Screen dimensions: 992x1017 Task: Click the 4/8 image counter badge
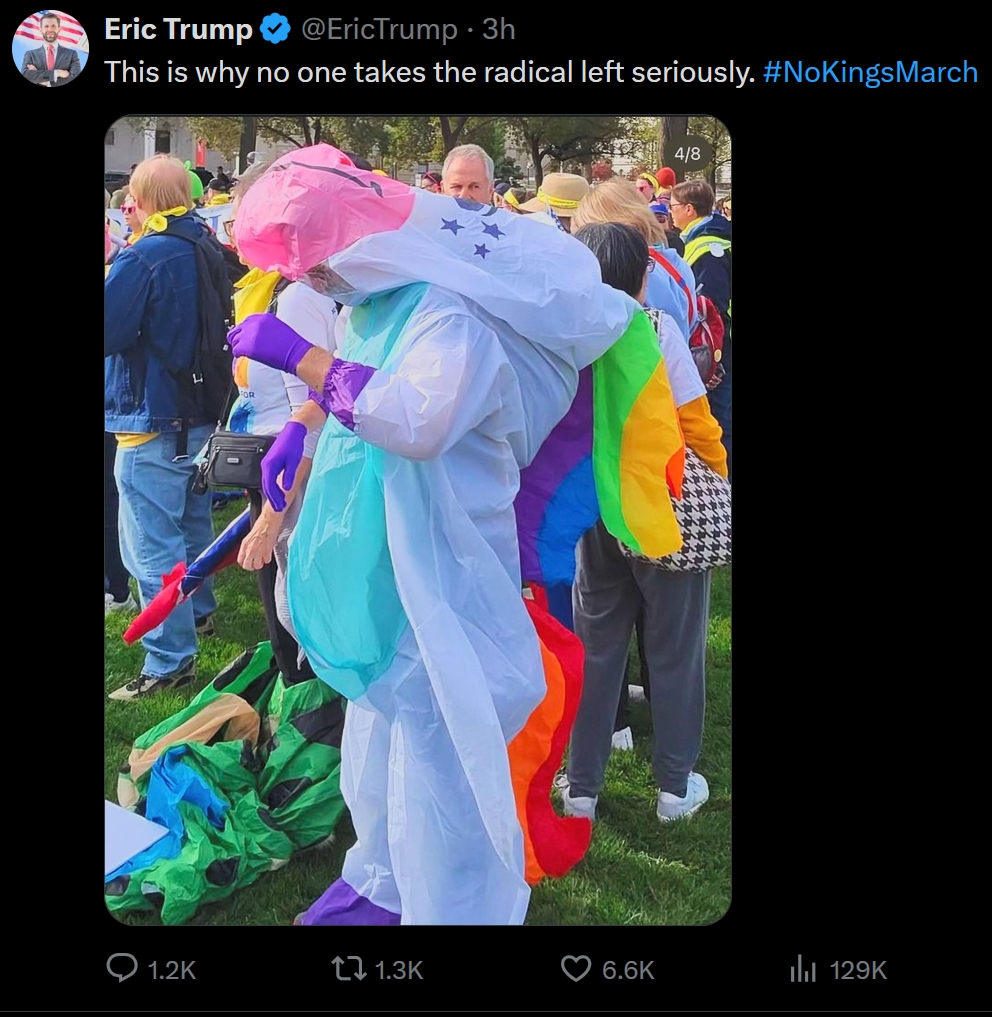688,153
